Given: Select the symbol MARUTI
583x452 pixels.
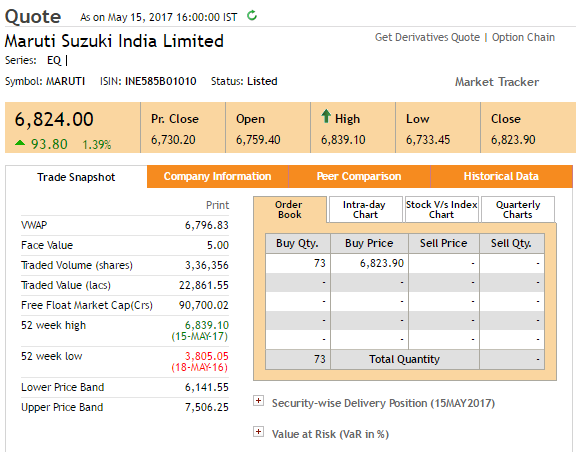Looking at the screenshot, I should 65,81.
